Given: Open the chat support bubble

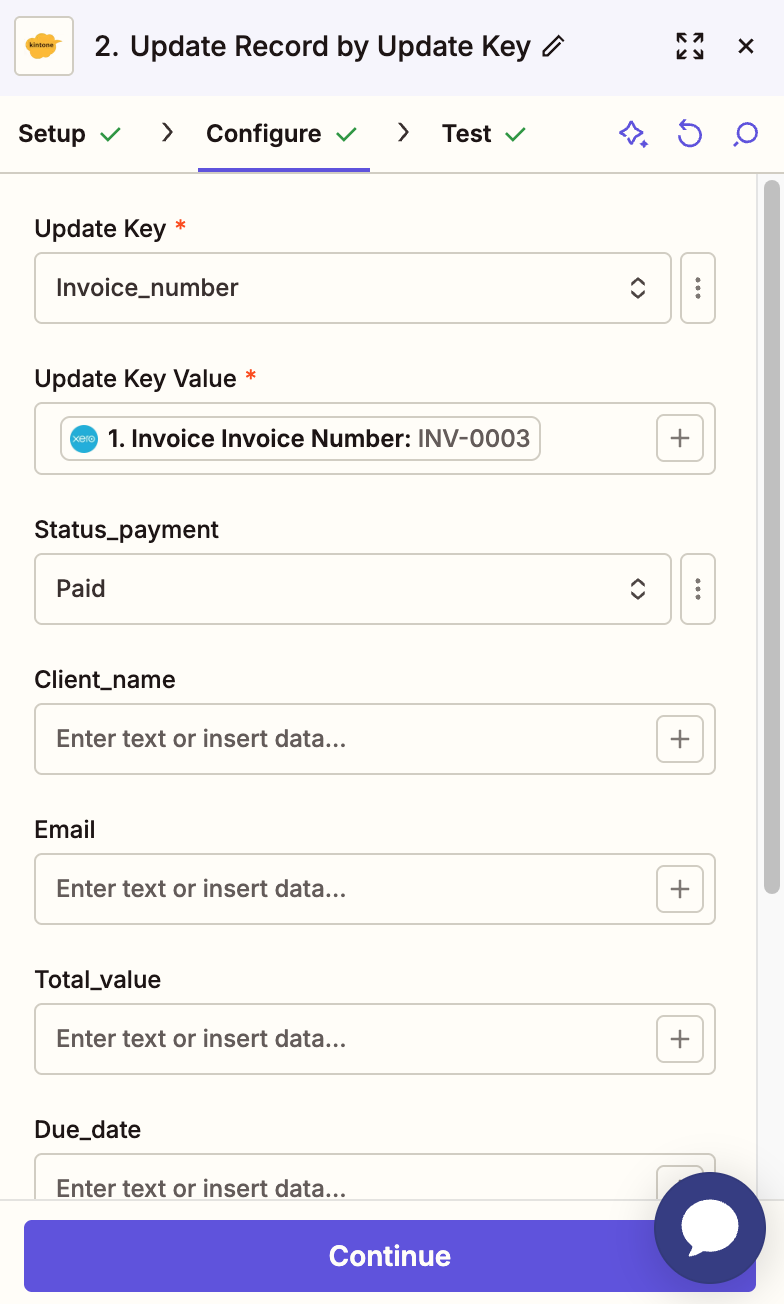Looking at the screenshot, I should click(x=709, y=1228).
